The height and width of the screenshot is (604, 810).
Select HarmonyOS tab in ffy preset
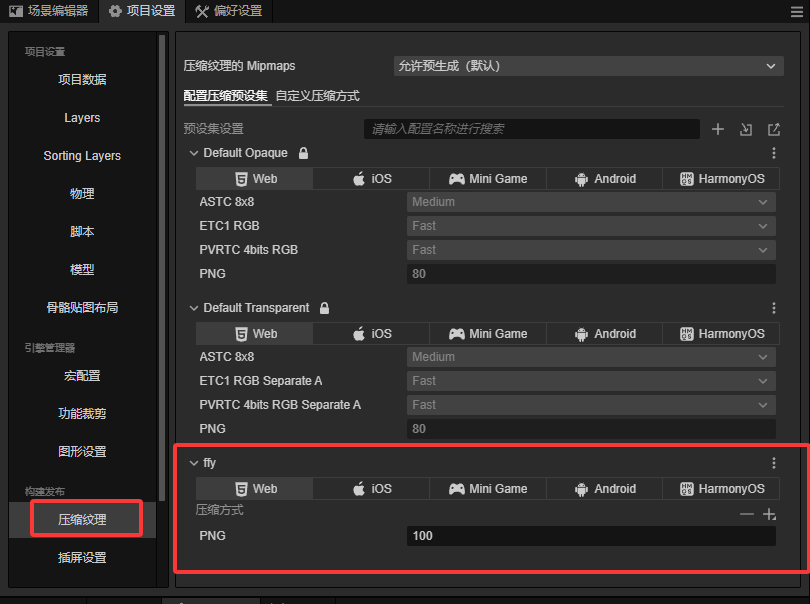coord(721,489)
